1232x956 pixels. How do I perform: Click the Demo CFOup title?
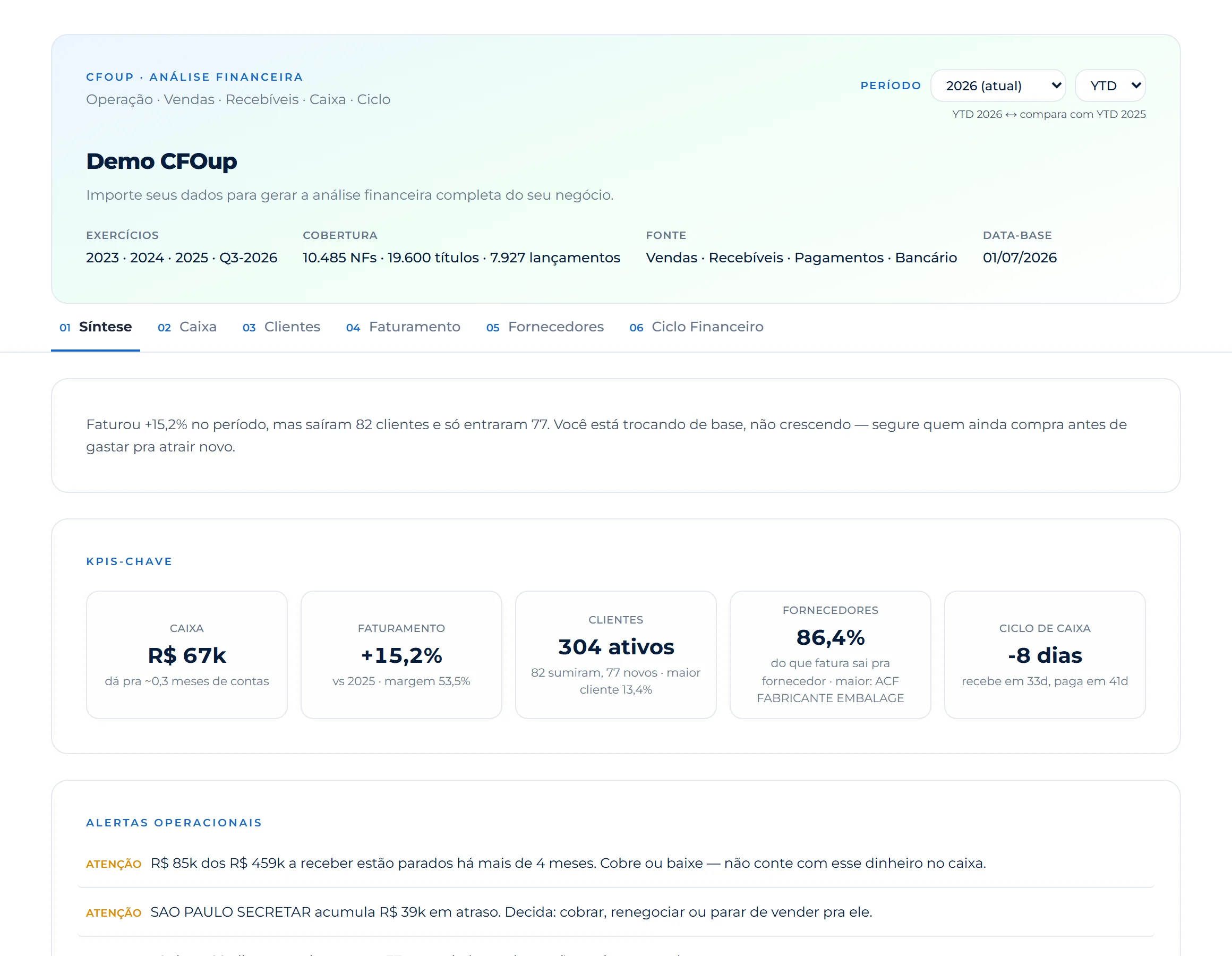pyautogui.click(x=161, y=161)
